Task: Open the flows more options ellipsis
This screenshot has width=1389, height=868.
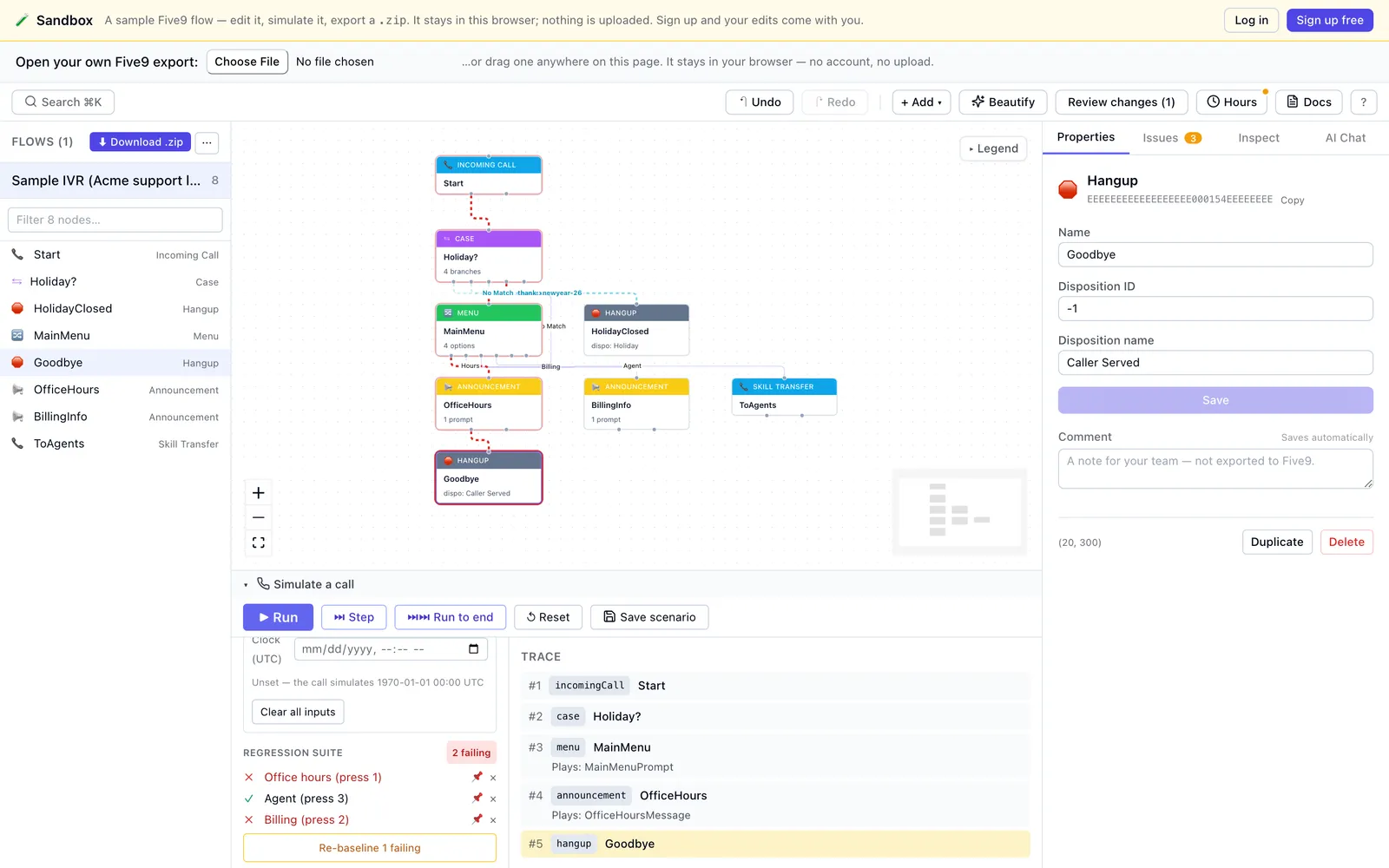Action: 207,142
